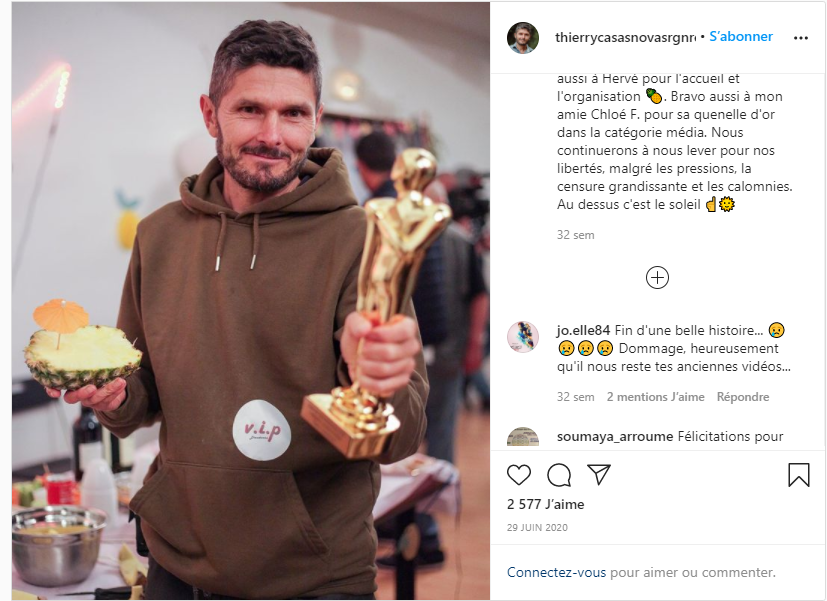Open thierrycasasnovasrgnr username link

pyautogui.click(x=626, y=37)
